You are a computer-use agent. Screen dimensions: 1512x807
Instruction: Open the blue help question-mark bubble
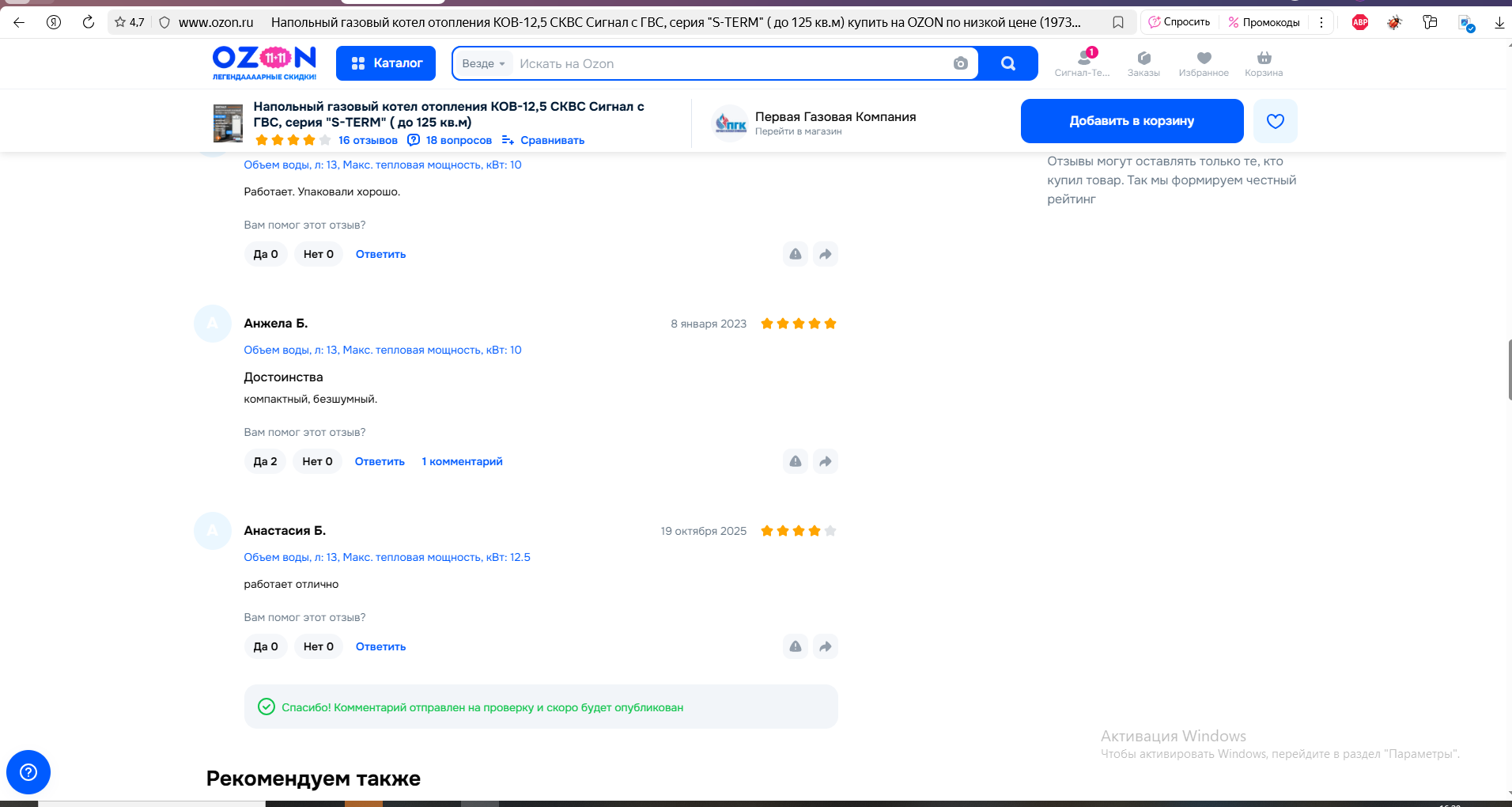[28, 772]
